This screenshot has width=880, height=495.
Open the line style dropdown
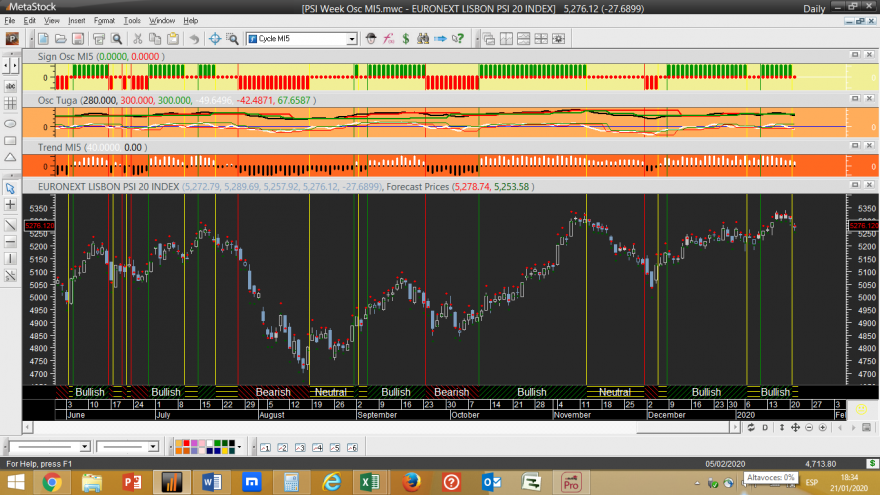click(x=85, y=447)
